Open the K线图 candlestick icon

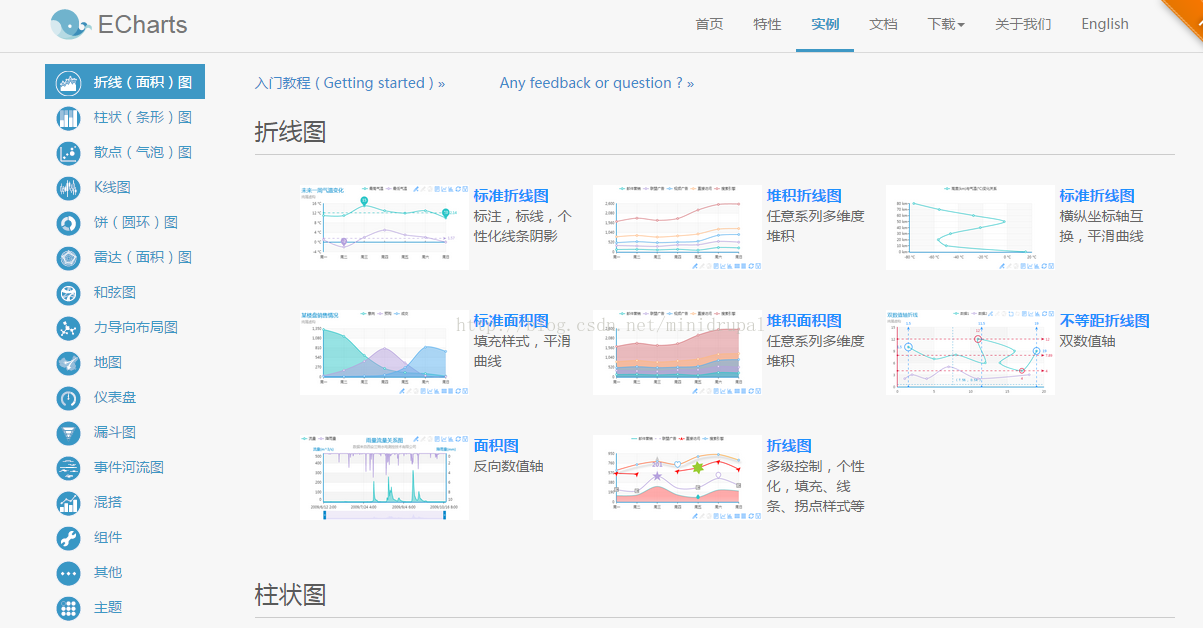(69, 188)
